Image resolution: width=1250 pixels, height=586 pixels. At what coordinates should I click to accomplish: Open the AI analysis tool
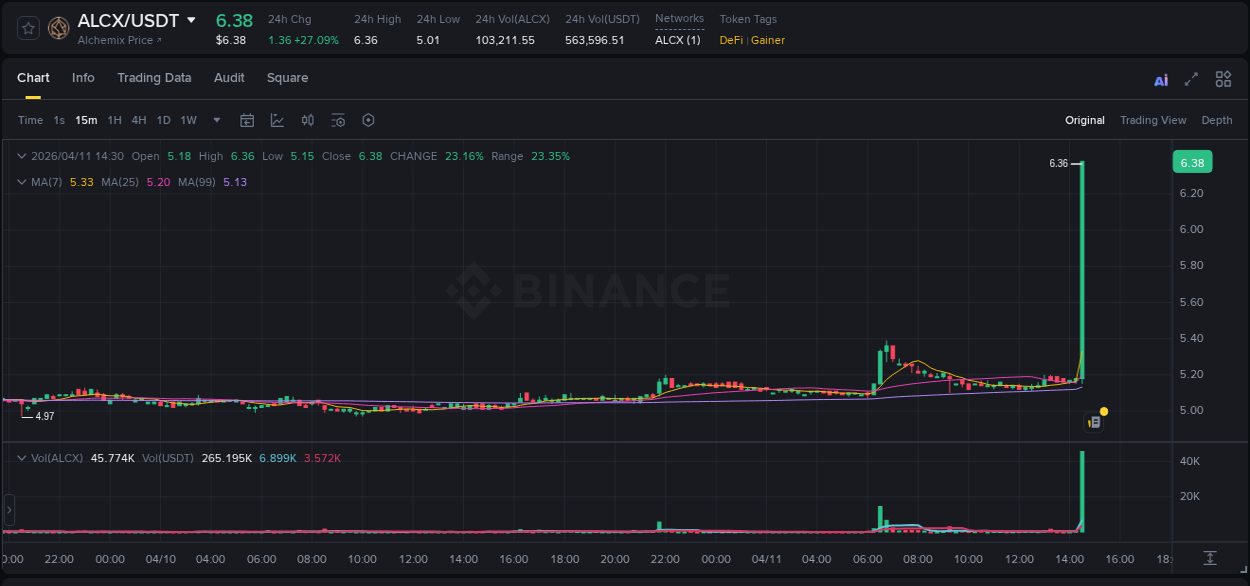click(x=1161, y=80)
